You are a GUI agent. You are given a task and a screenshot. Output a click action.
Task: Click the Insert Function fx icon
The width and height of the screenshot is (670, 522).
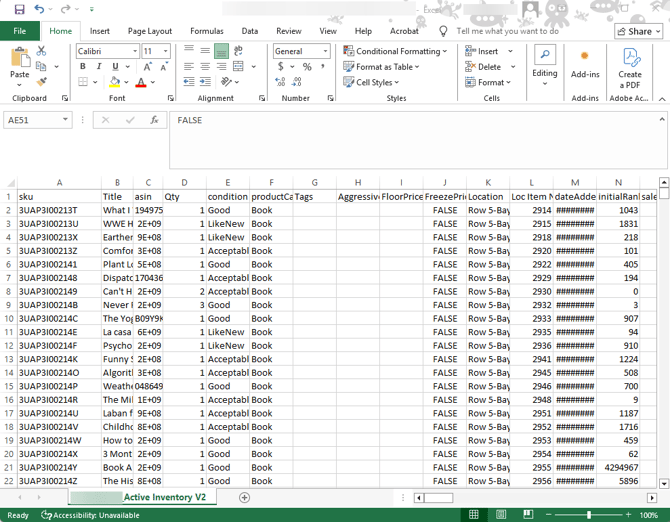click(154, 120)
